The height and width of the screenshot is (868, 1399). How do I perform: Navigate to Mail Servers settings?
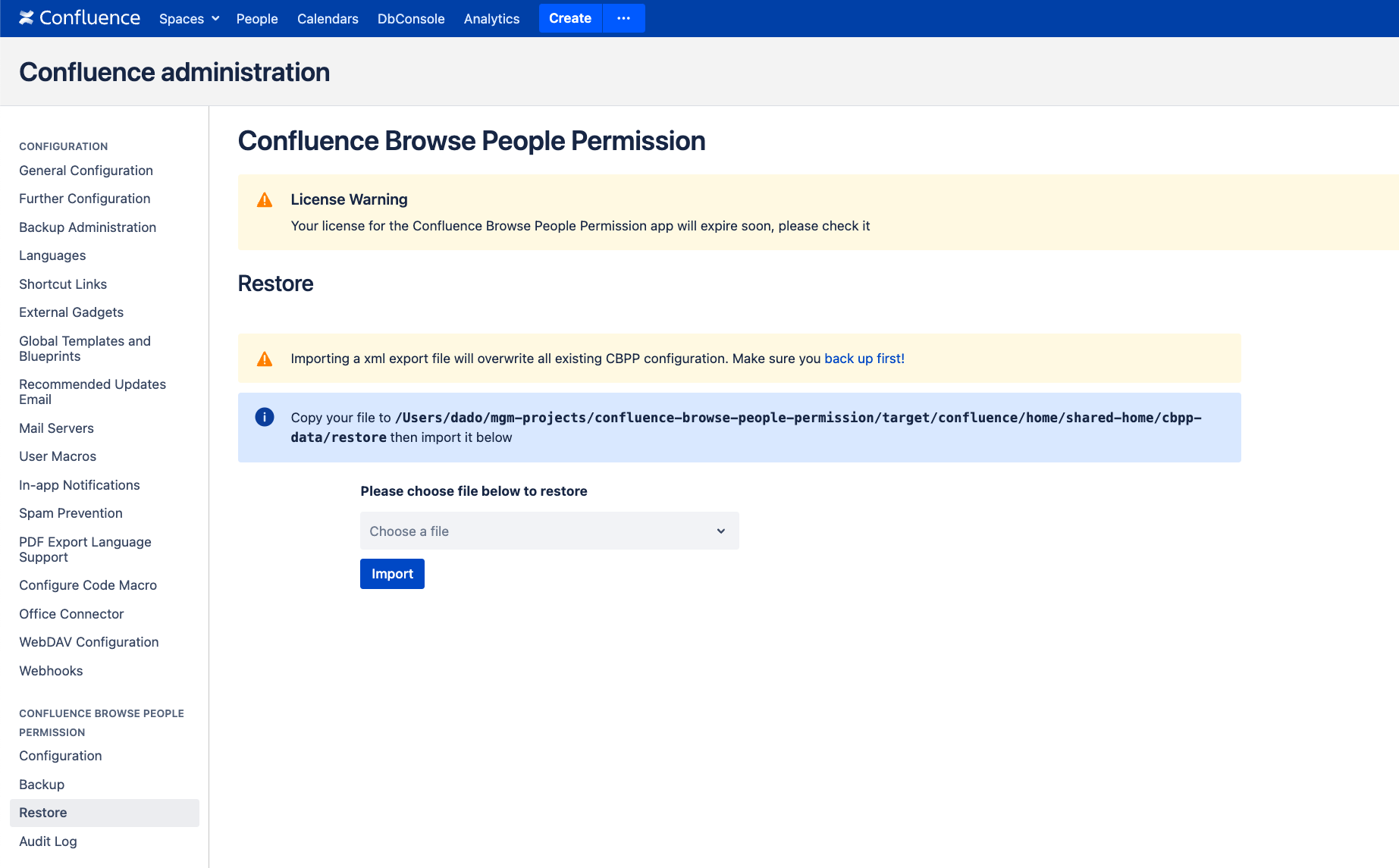click(x=56, y=428)
